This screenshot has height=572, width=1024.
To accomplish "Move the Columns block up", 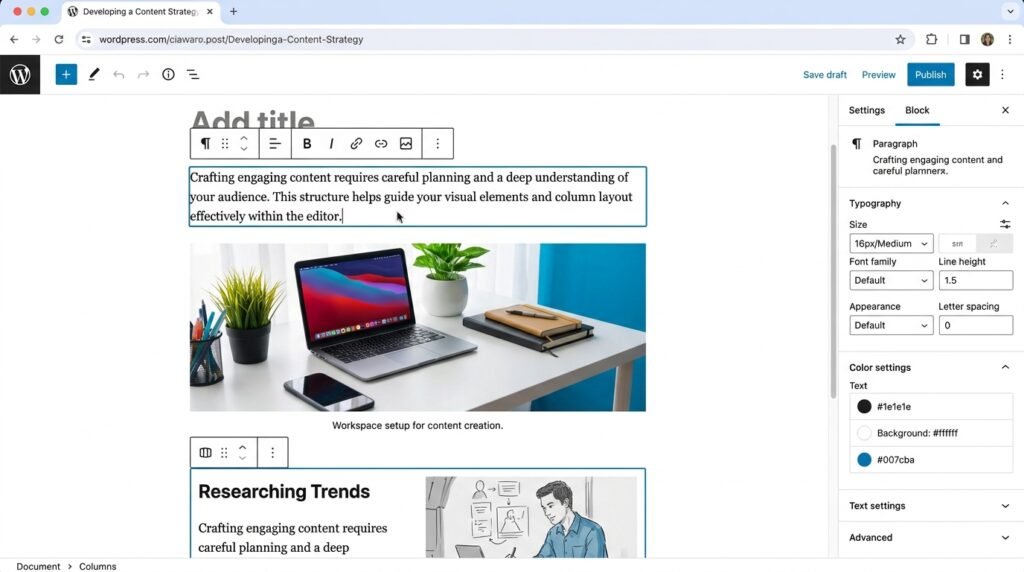I will [242, 447].
